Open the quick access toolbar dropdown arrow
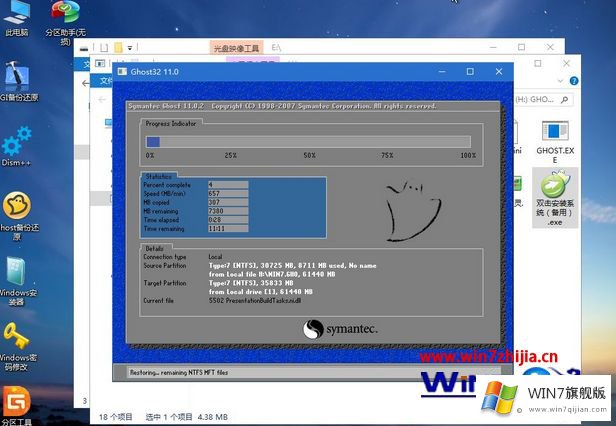The width and height of the screenshot is (616, 426). 130,48
